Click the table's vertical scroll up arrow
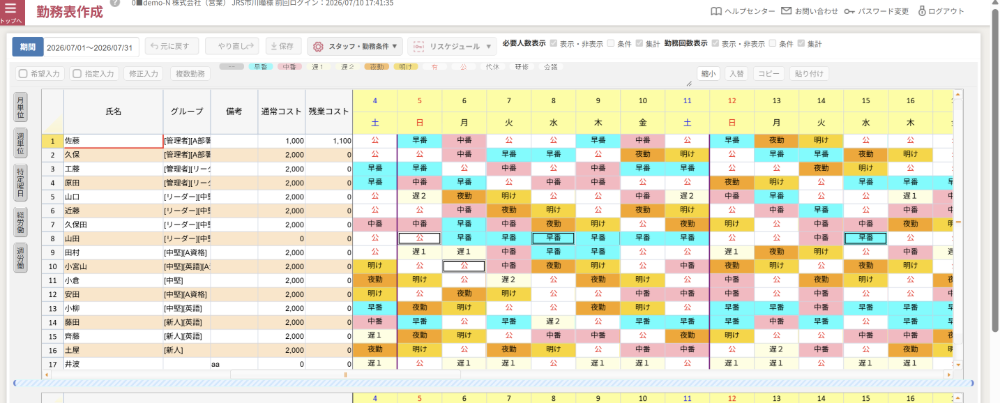1000x403 pixels. 957,93
